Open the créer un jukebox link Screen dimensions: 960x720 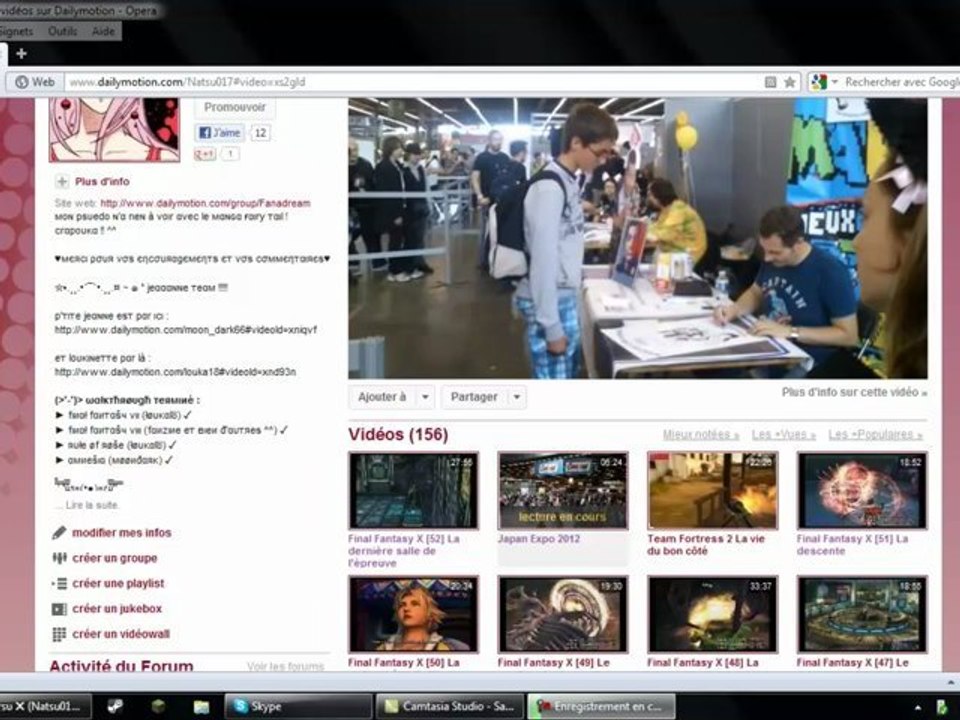pos(117,609)
